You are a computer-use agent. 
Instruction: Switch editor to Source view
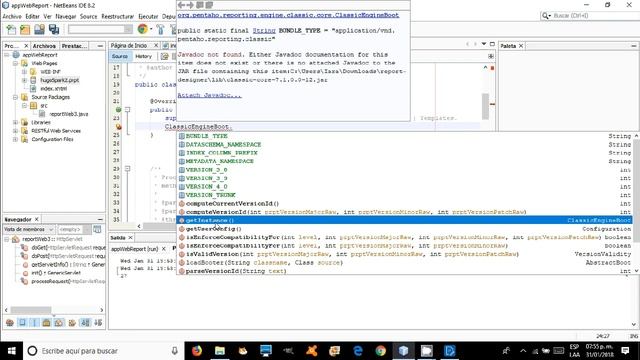tap(120, 56)
